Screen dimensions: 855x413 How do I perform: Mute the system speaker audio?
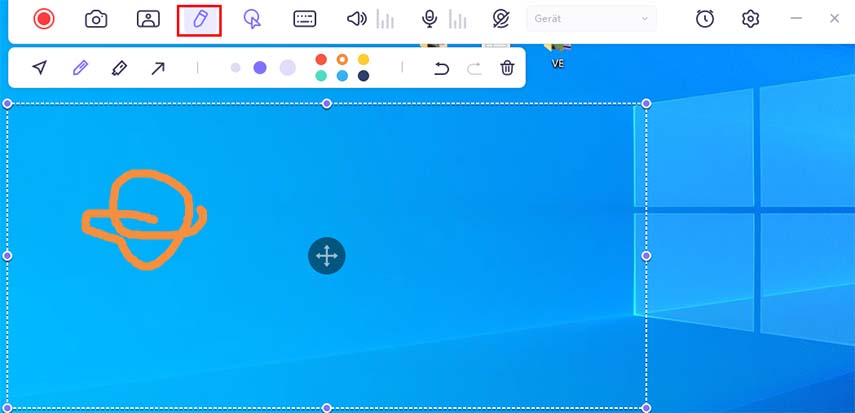(356, 19)
